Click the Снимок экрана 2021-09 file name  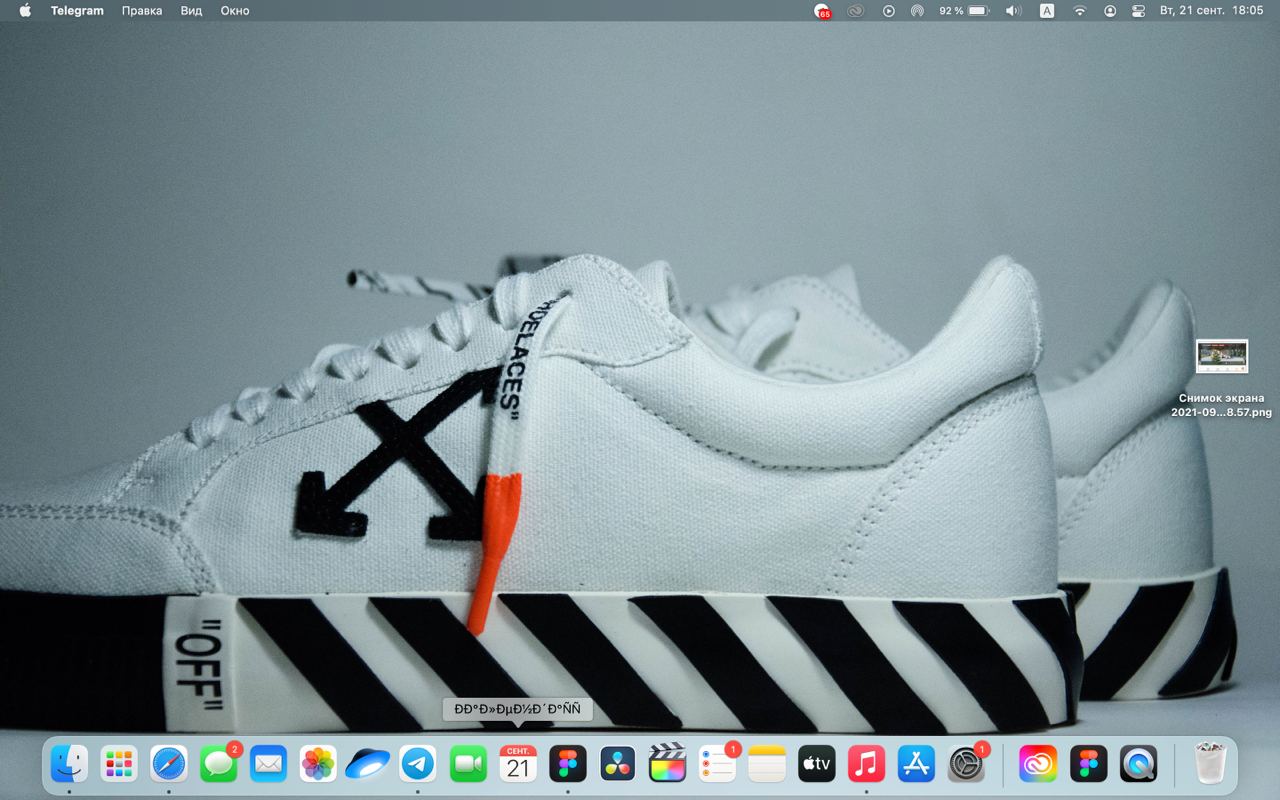[x=1221, y=405]
